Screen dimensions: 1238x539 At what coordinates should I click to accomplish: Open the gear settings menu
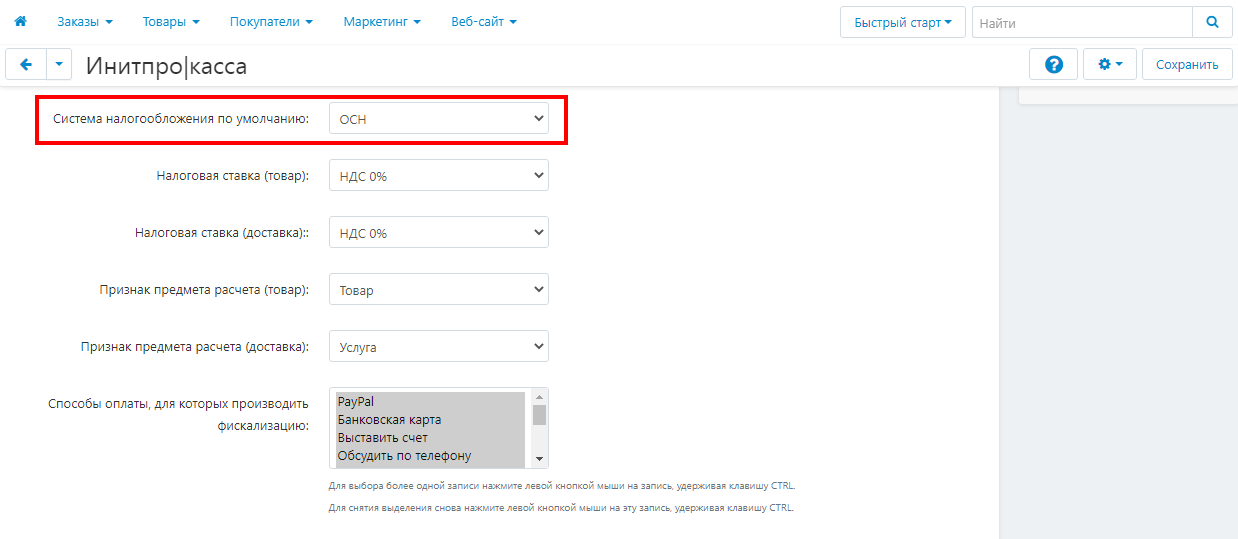[x=1110, y=64]
